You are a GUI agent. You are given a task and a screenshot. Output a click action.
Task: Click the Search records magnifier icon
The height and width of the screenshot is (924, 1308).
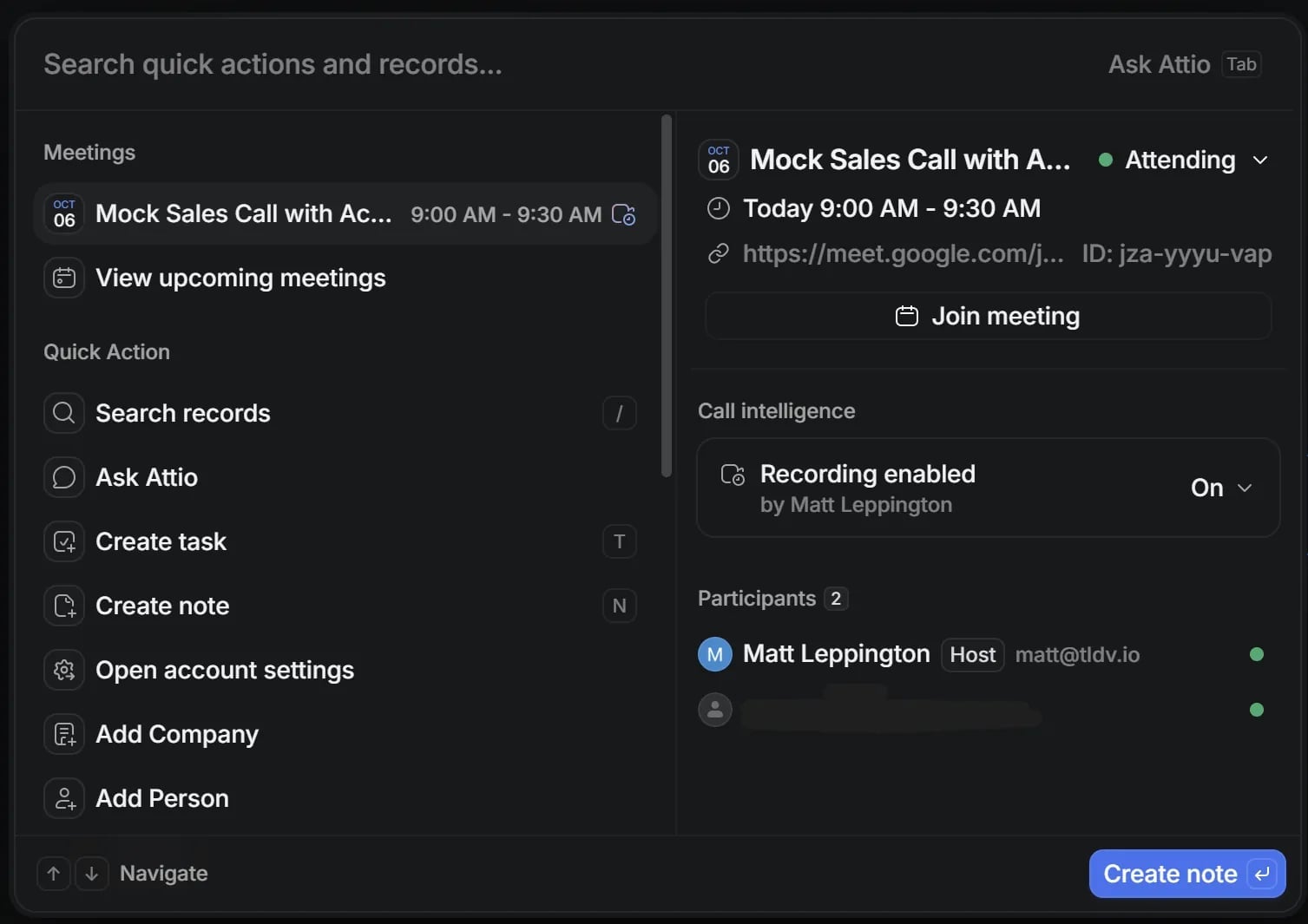point(64,413)
